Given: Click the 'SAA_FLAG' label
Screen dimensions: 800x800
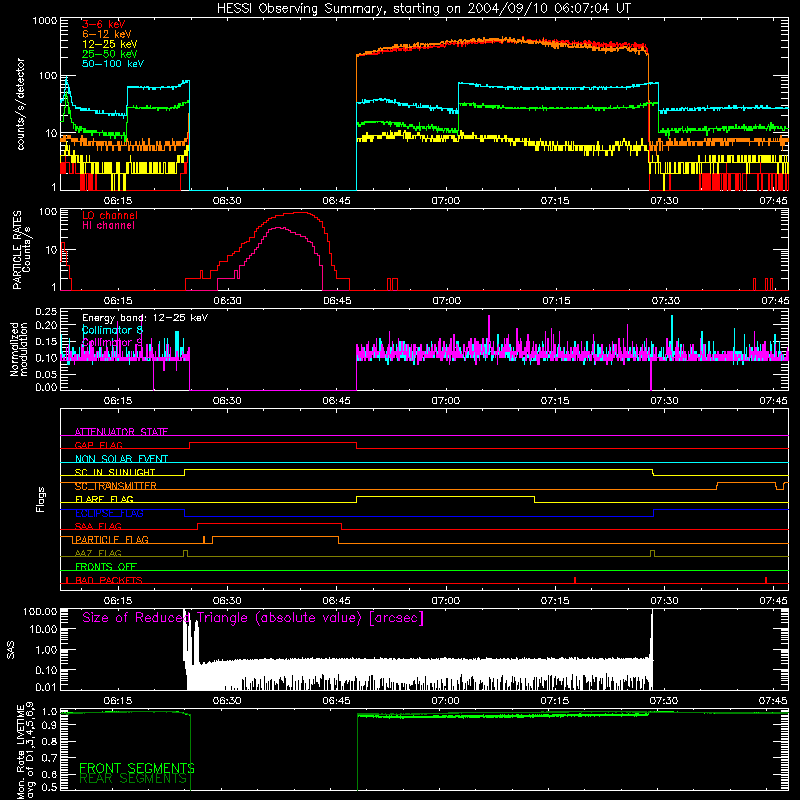Looking at the screenshot, I should [98, 526].
